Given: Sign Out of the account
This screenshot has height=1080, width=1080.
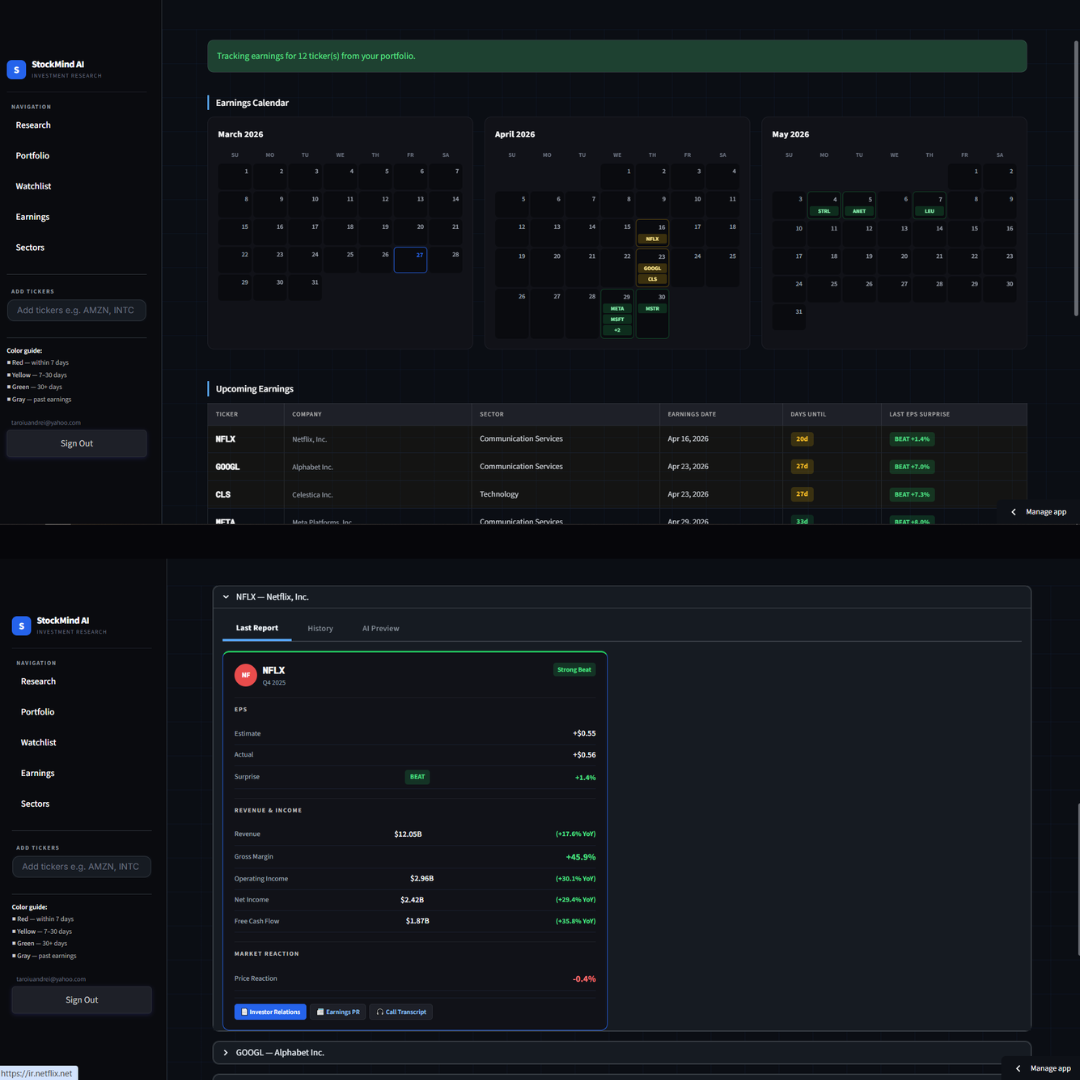Looking at the screenshot, I should point(81,999).
